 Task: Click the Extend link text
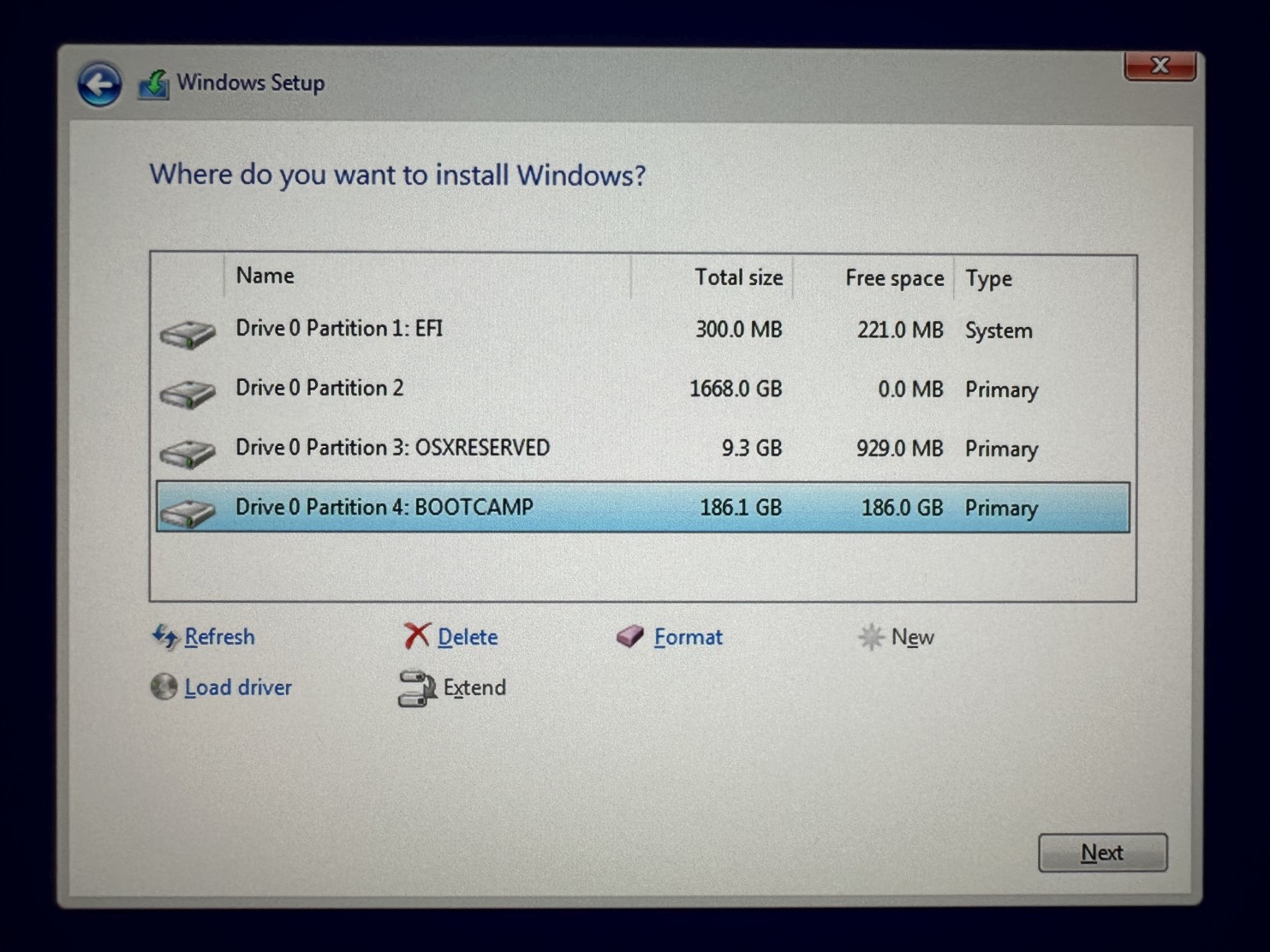[x=474, y=687]
